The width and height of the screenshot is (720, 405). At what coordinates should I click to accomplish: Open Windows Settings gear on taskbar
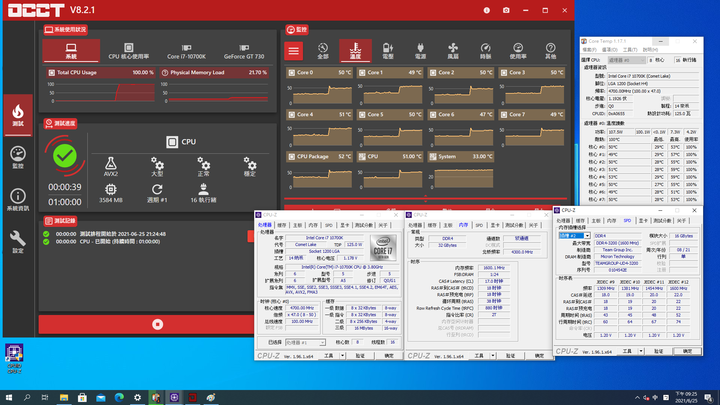click(137, 397)
